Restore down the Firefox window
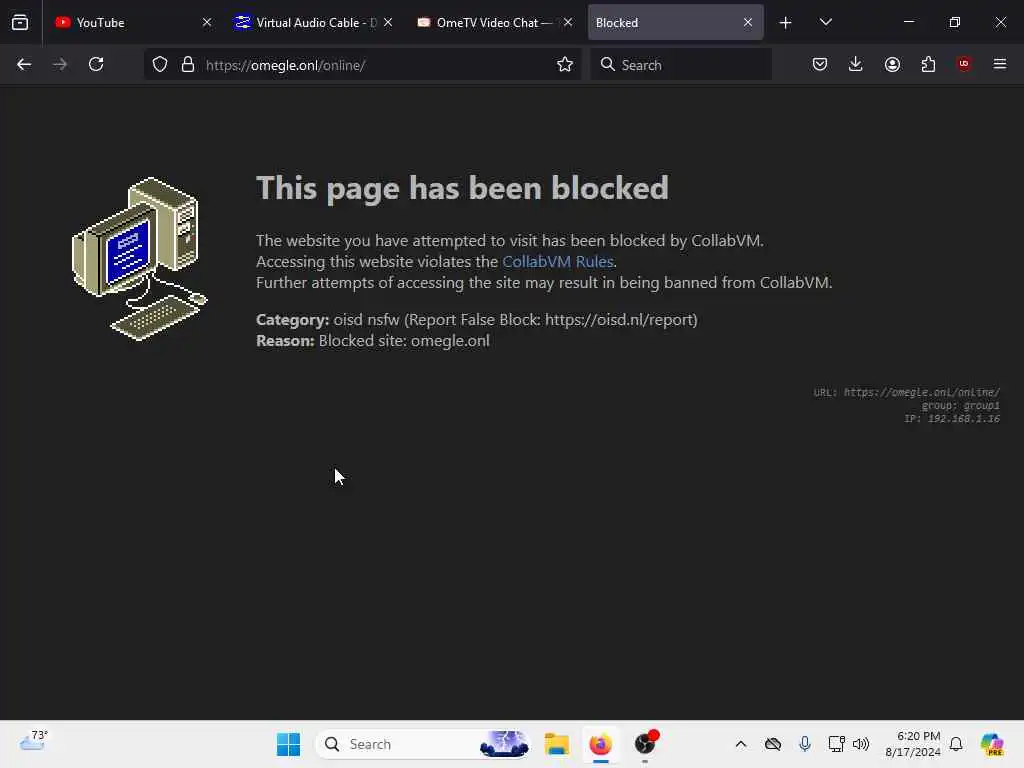The image size is (1024, 768). click(955, 22)
